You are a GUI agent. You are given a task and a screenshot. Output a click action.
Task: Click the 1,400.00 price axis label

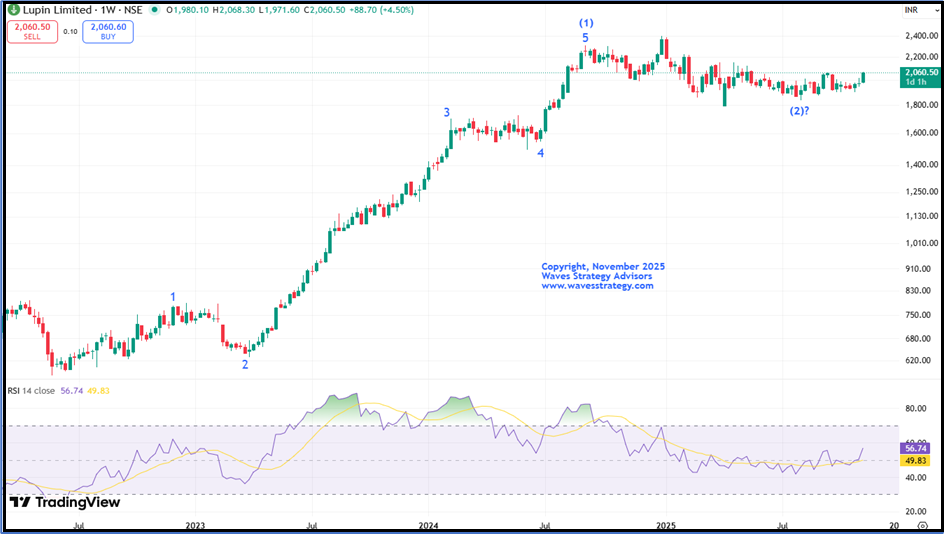tap(921, 164)
